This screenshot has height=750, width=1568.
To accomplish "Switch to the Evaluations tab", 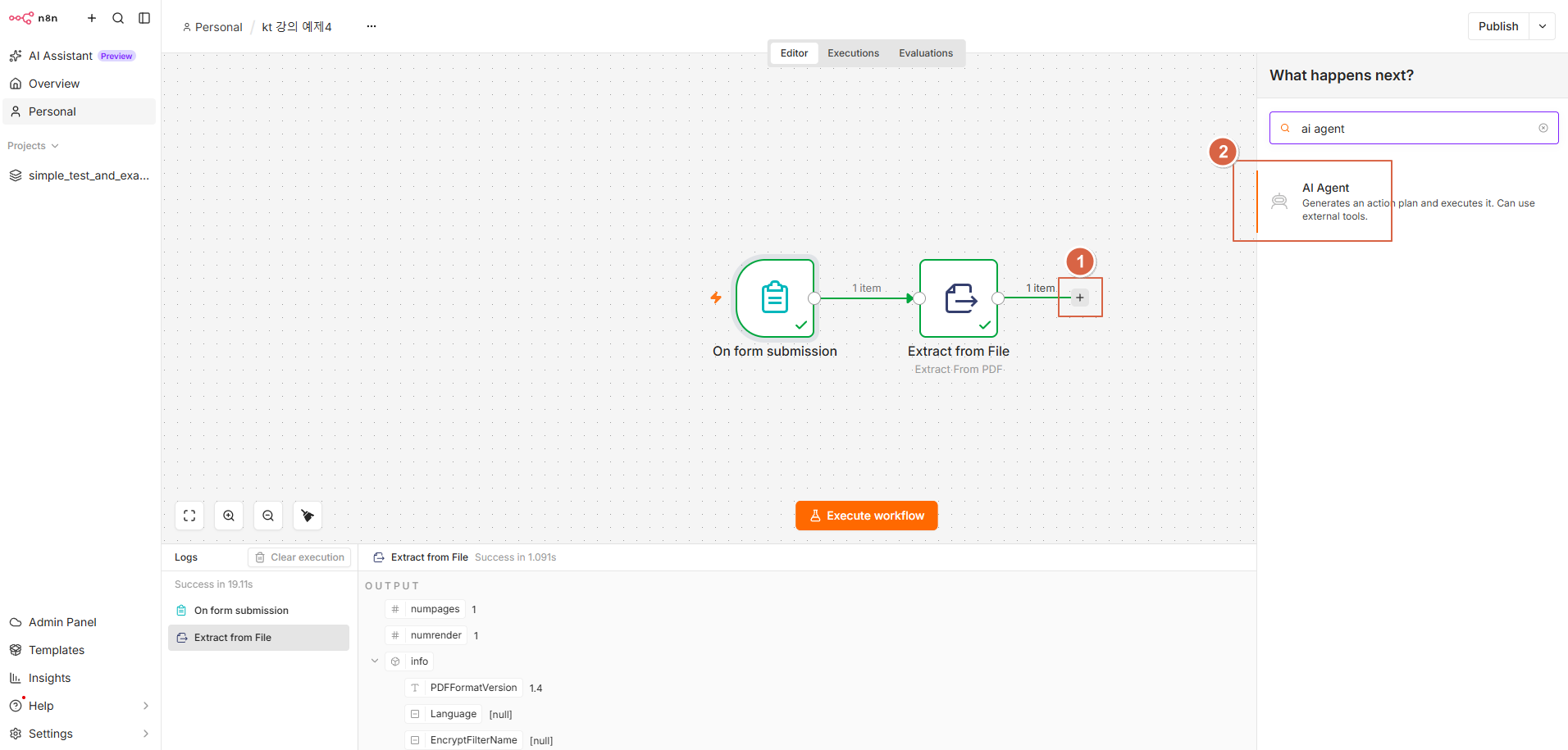I will tap(926, 53).
